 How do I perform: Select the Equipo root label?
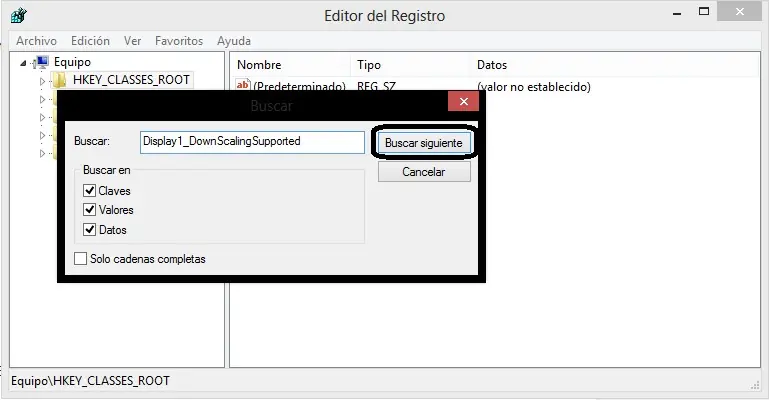coord(72,62)
